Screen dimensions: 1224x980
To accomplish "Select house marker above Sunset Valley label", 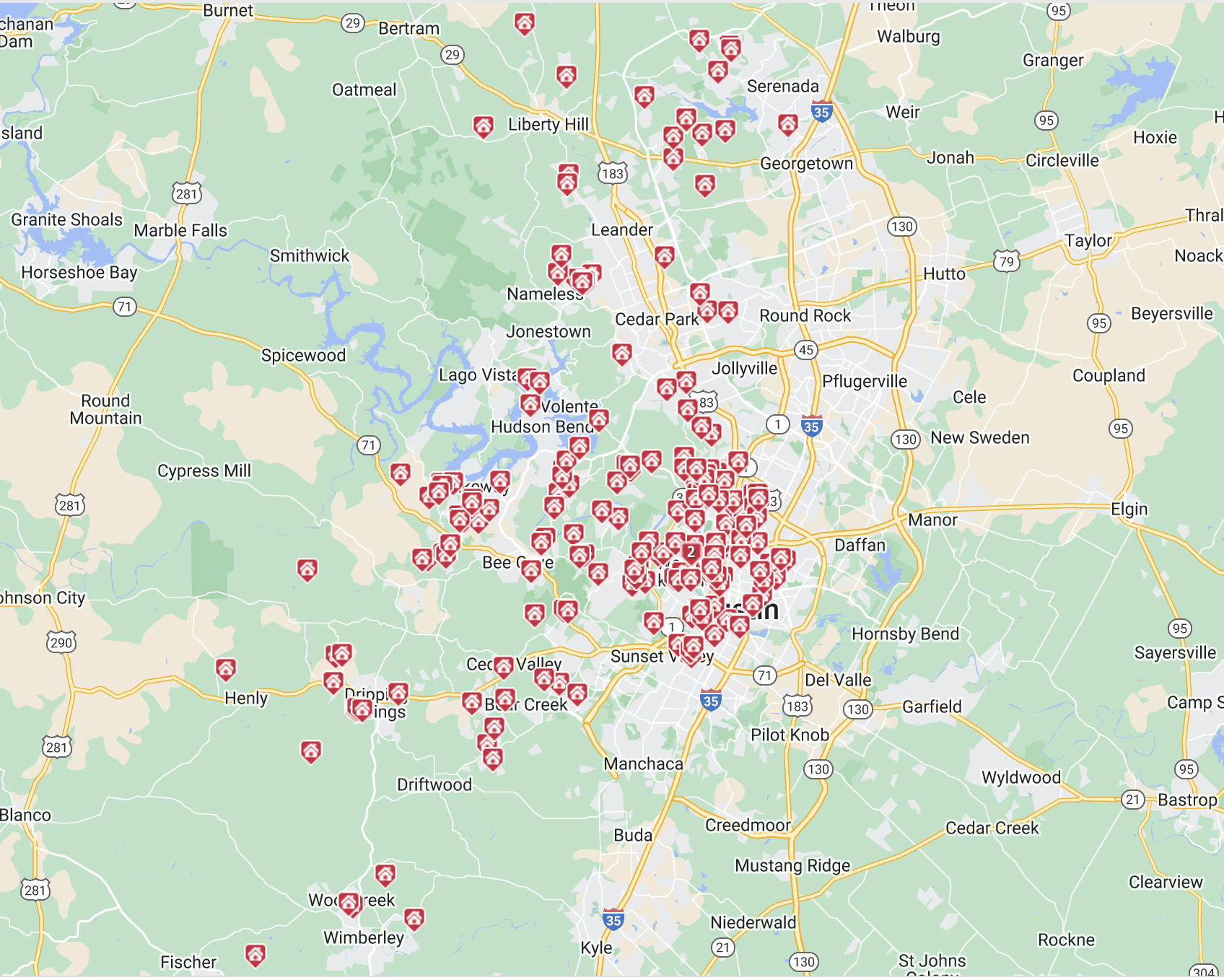I will click(654, 623).
